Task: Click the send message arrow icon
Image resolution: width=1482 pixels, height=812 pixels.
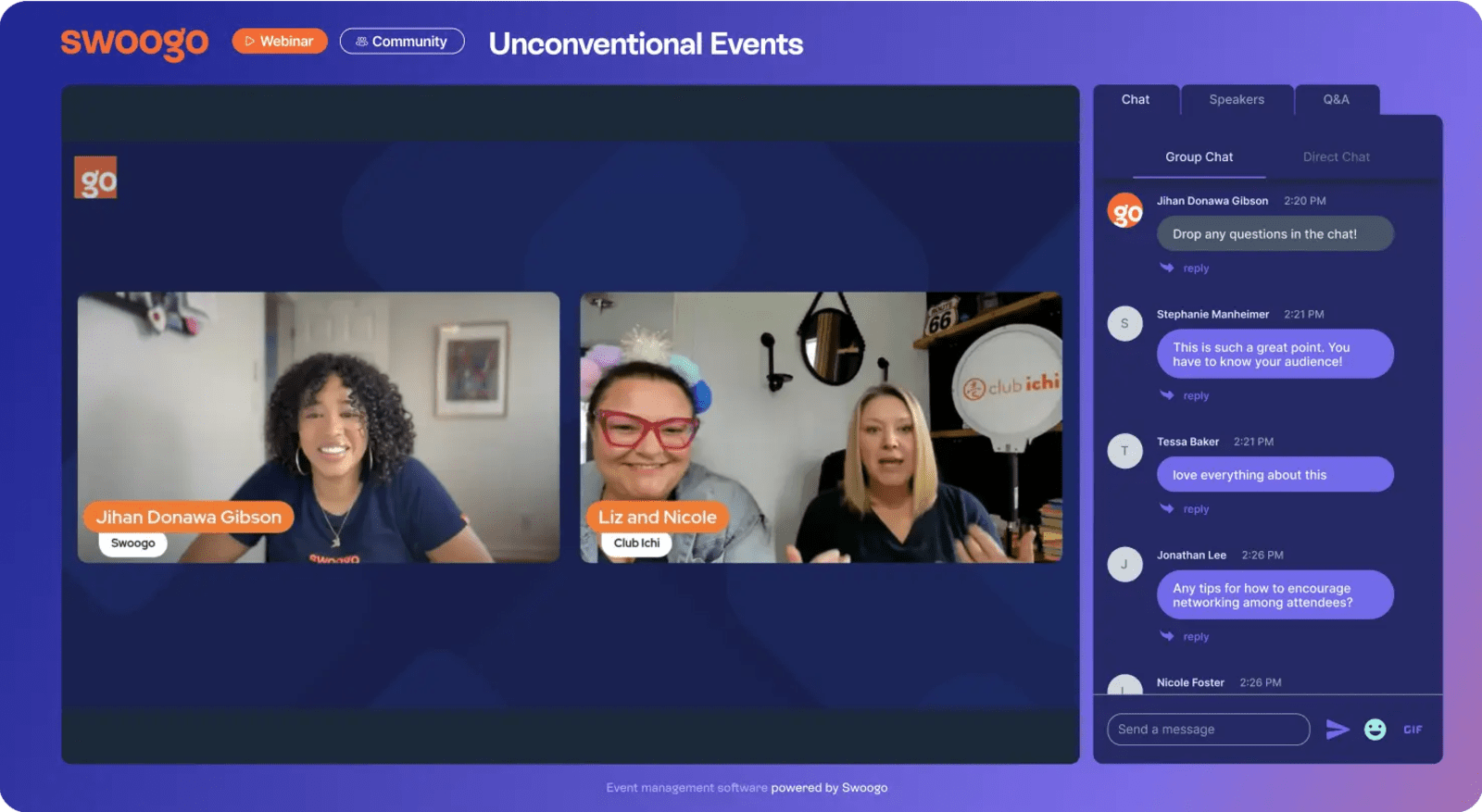Action: point(1337,730)
